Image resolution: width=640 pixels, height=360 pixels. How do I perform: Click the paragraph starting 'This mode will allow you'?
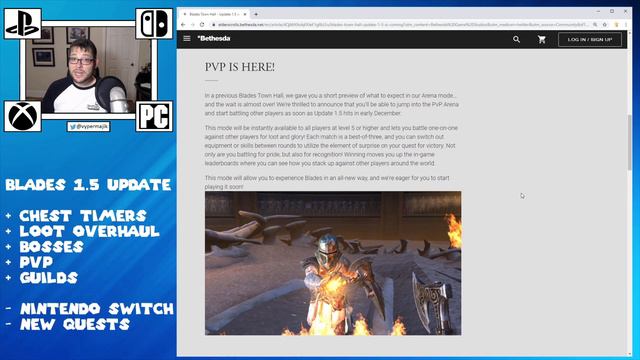[327, 182]
